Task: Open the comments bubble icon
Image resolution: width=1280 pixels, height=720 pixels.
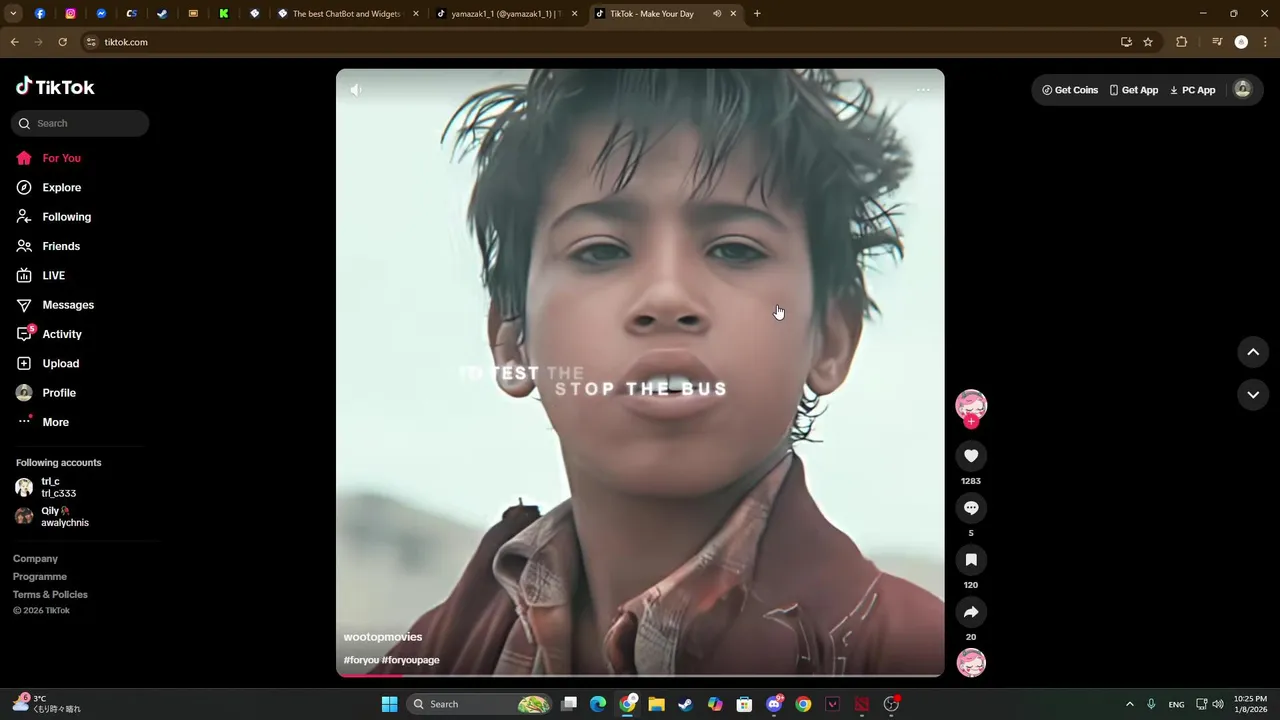Action: (x=971, y=508)
